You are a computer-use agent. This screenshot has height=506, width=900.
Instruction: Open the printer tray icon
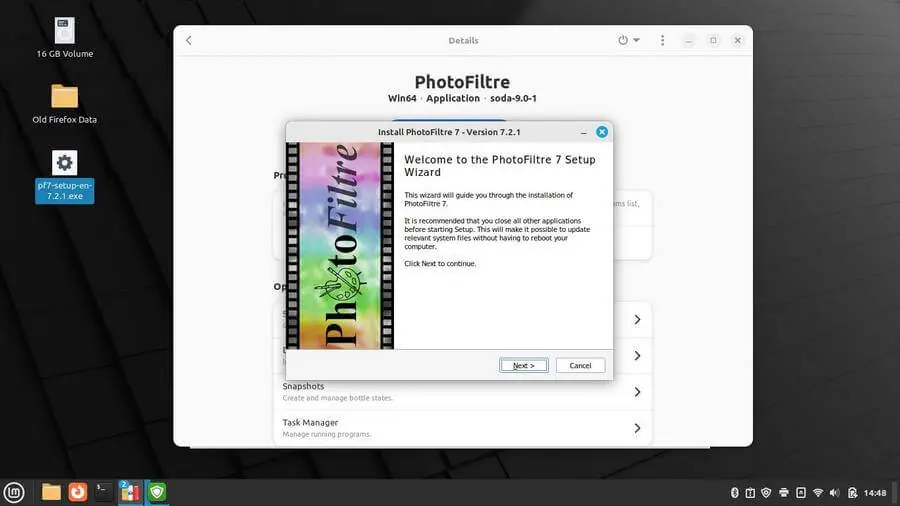783,493
